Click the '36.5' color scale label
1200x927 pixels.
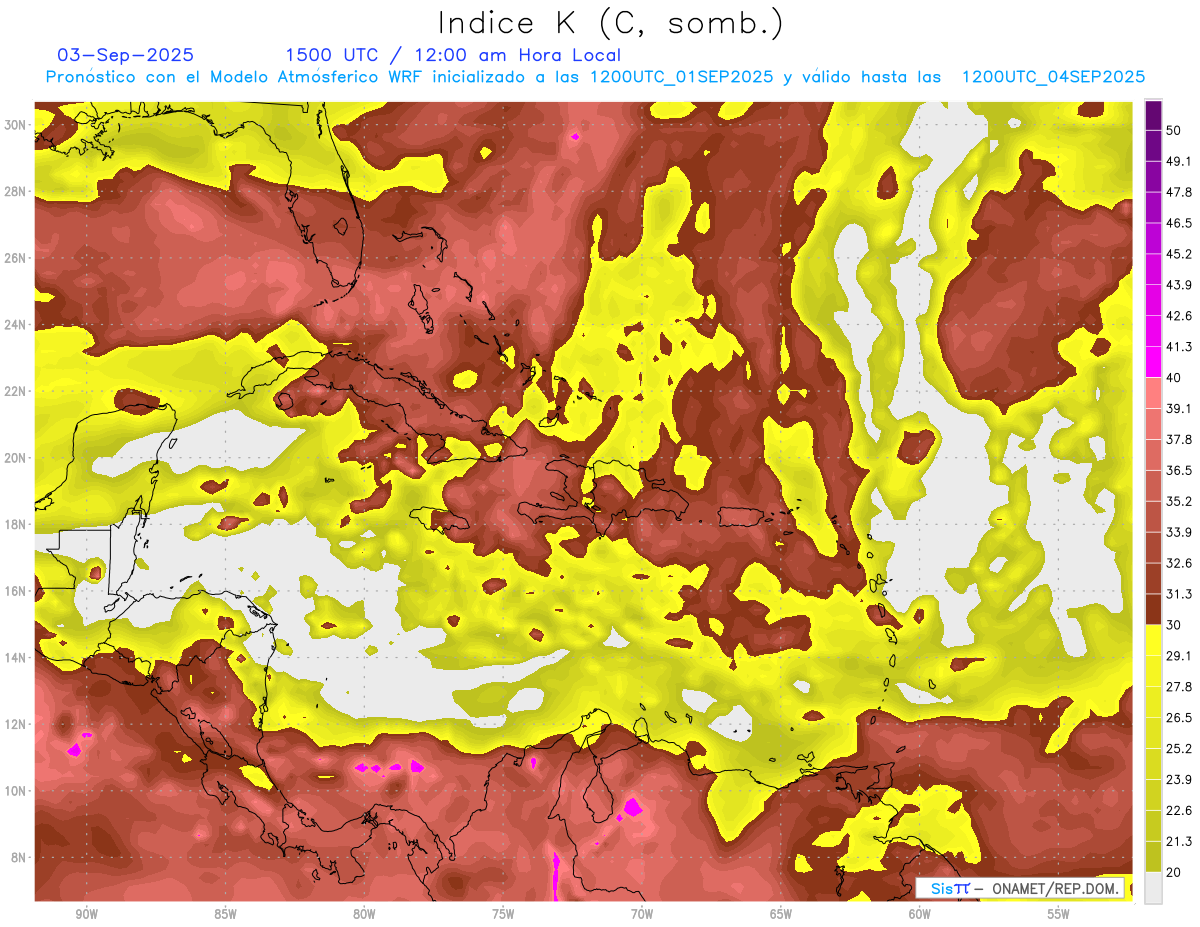(x=1178, y=470)
